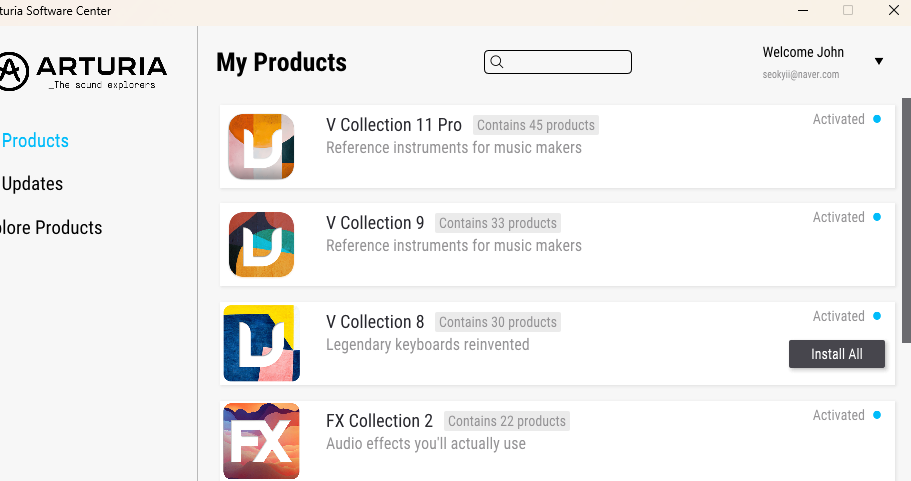Click the V Collection 11 Pro icon
Screen dimensions: 911x481
point(261,147)
